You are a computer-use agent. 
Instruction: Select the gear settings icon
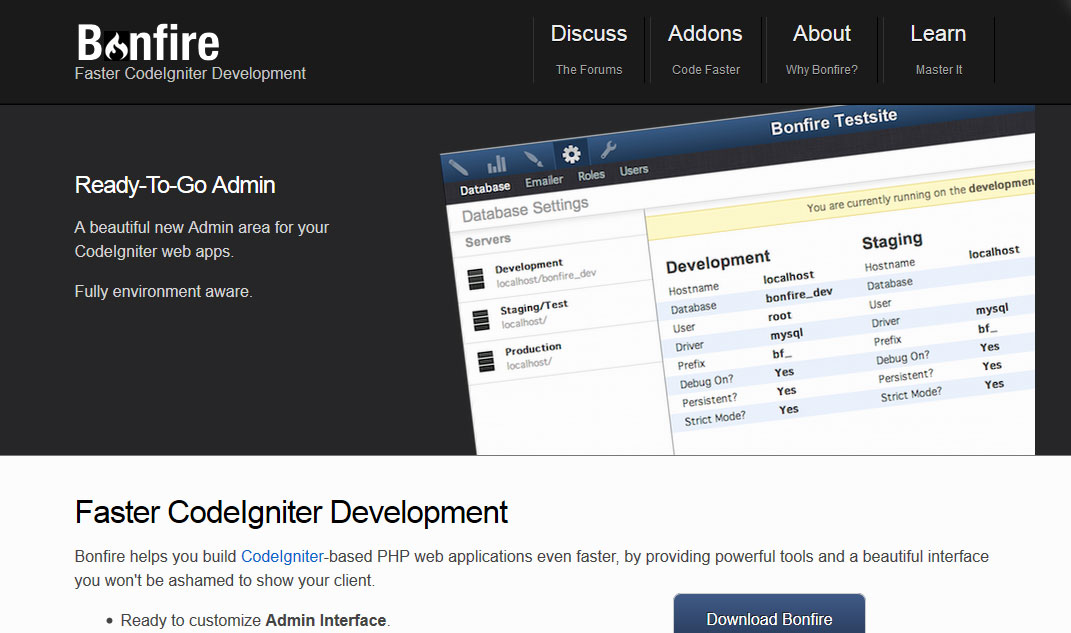[571, 154]
